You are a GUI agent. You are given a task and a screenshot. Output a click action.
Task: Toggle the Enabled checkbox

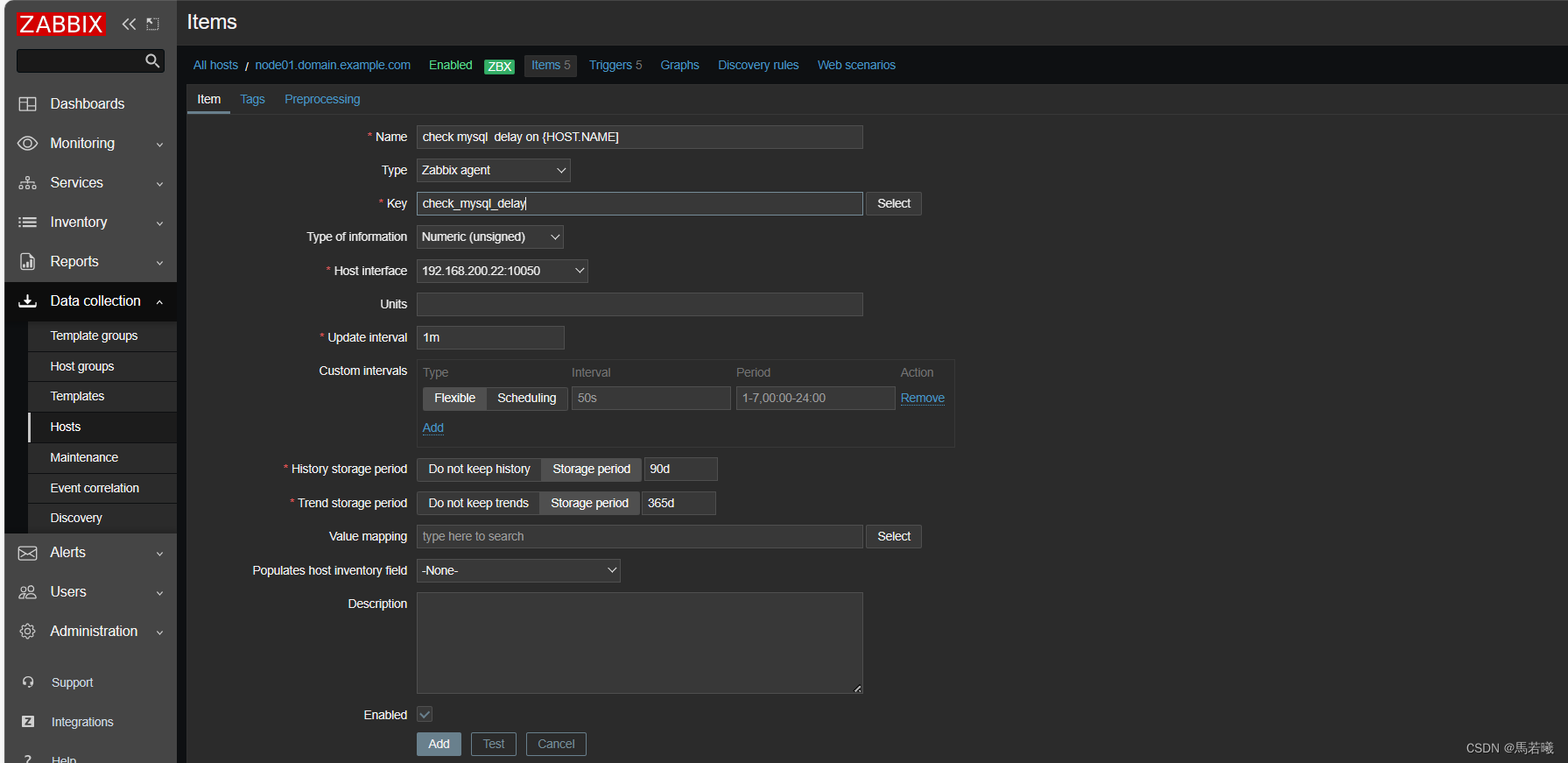click(x=425, y=715)
